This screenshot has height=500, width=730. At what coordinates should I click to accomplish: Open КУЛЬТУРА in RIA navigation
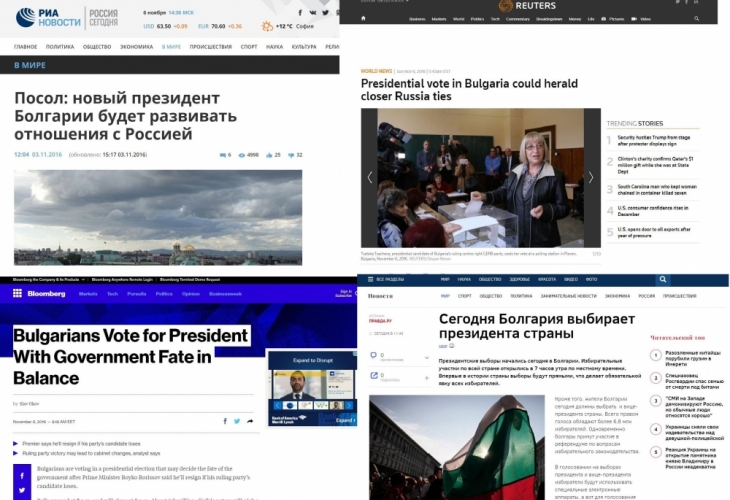tap(304, 47)
